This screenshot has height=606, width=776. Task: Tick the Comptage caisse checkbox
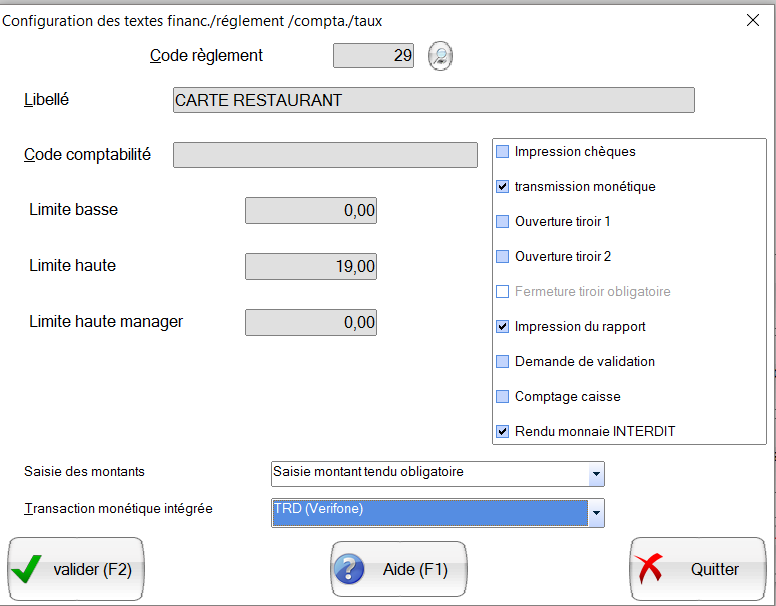click(x=503, y=397)
